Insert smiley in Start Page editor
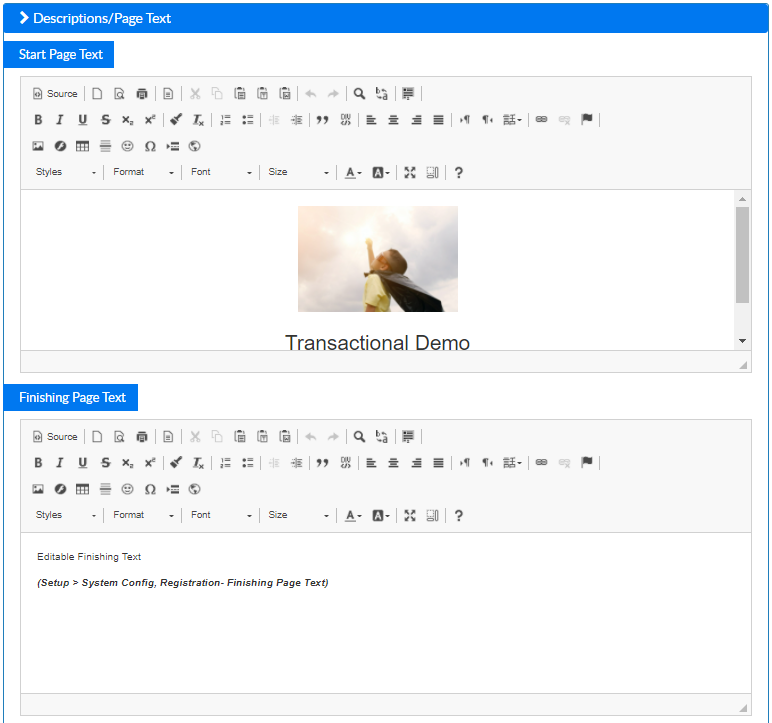This screenshot has width=772, height=723. pos(128,146)
